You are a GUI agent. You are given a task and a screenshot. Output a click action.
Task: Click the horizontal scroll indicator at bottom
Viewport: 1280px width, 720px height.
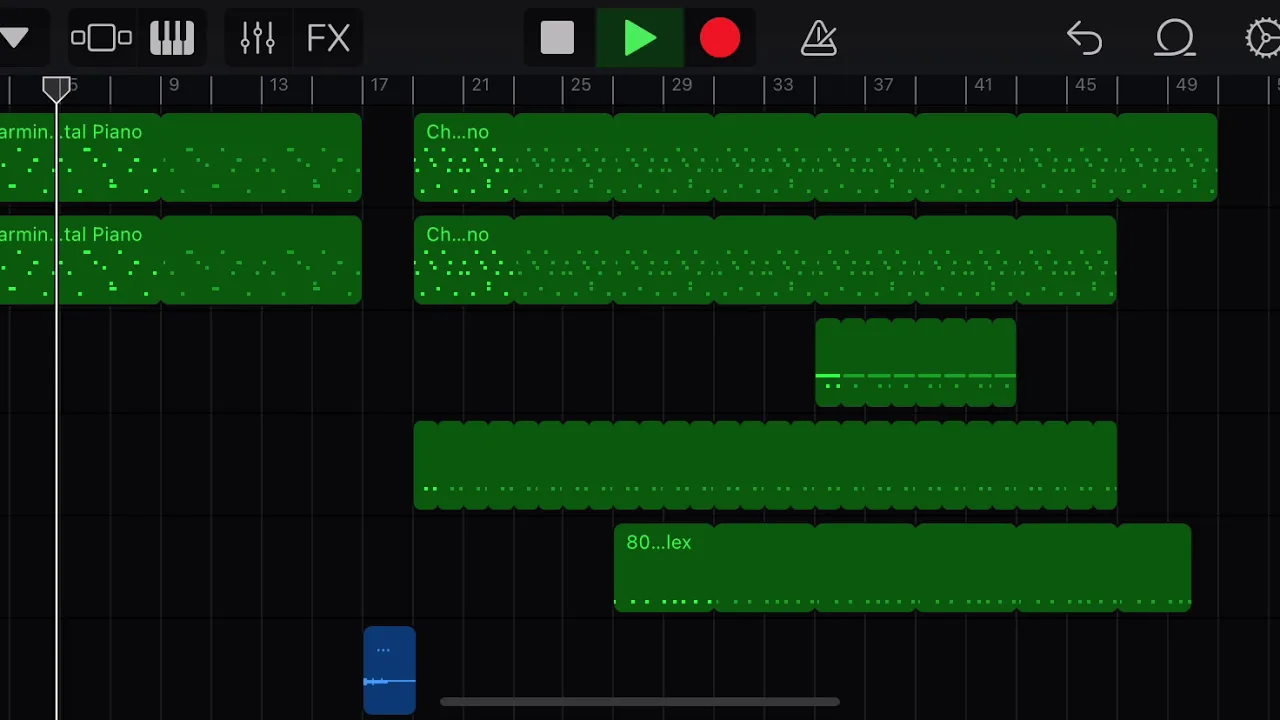pyautogui.click(x=640, y=702)
